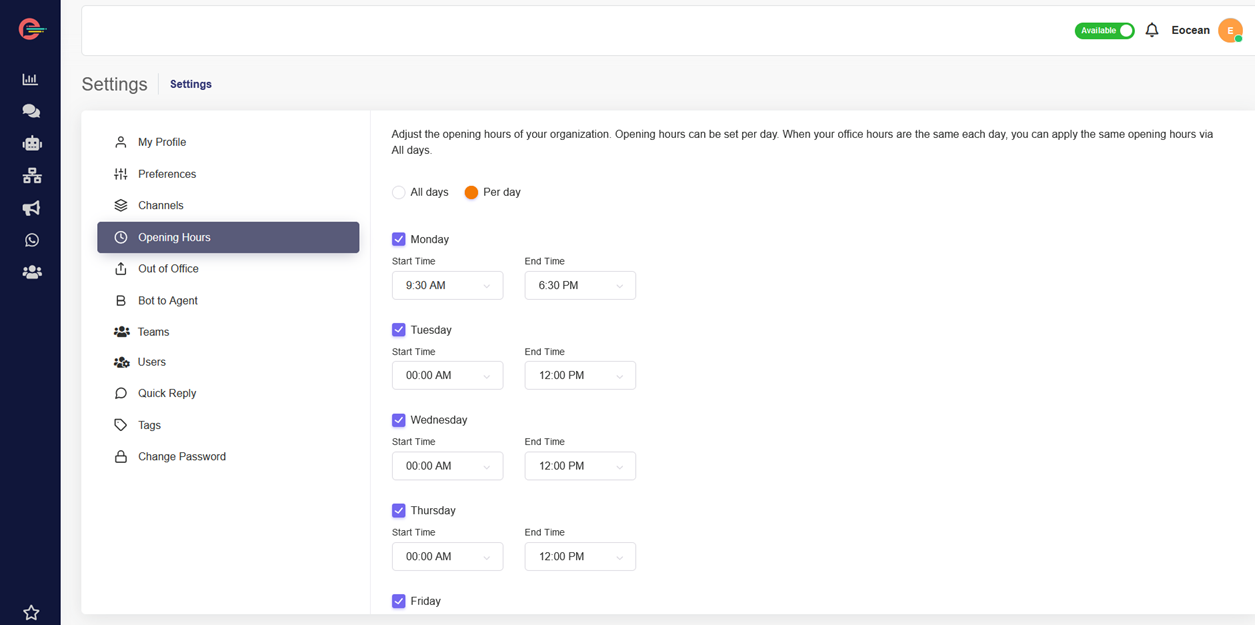Click the WhatsApp icon in left sidebar
Viewport: 1255px width, 625px height.
click(32, 240)
